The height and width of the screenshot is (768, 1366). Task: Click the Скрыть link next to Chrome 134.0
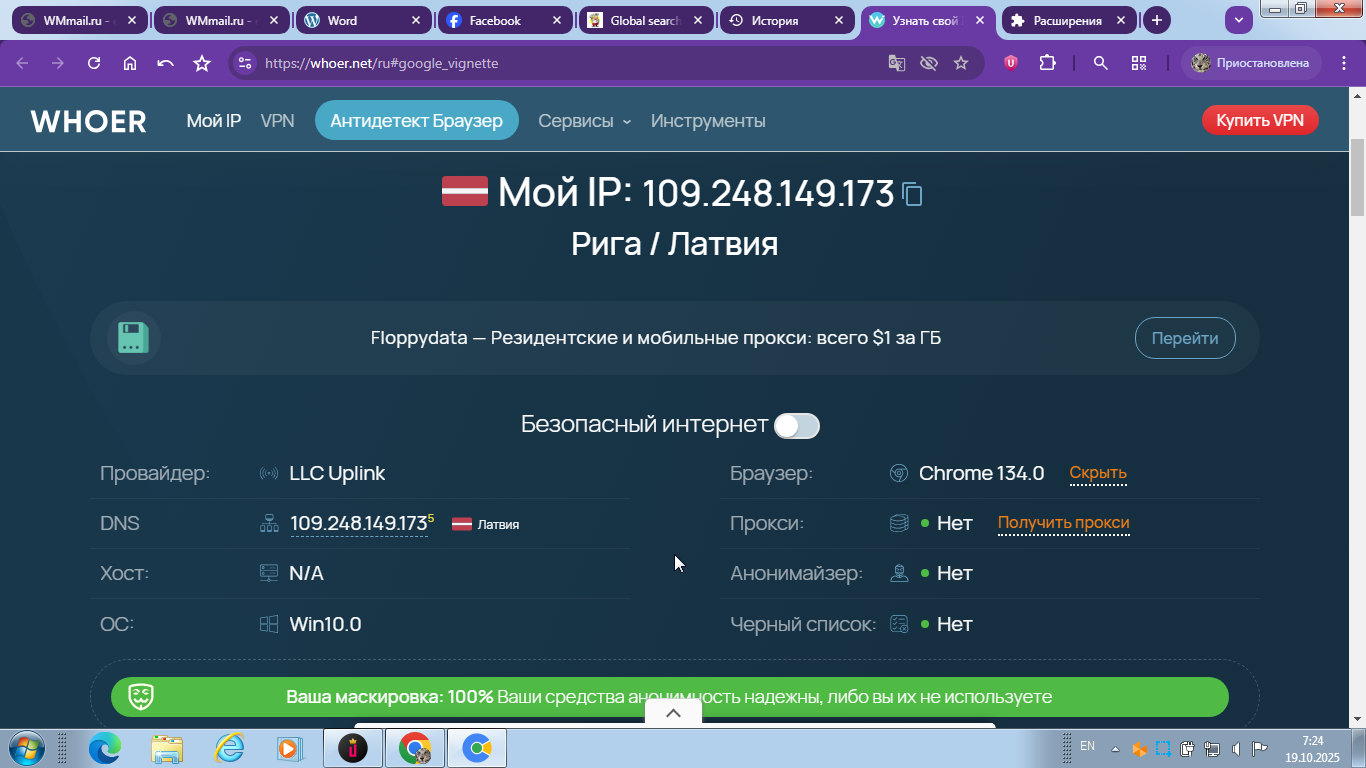1098,473
